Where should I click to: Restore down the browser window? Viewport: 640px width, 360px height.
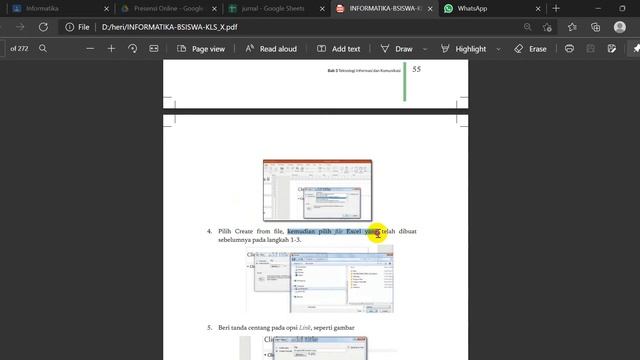(x=622, y=8)
